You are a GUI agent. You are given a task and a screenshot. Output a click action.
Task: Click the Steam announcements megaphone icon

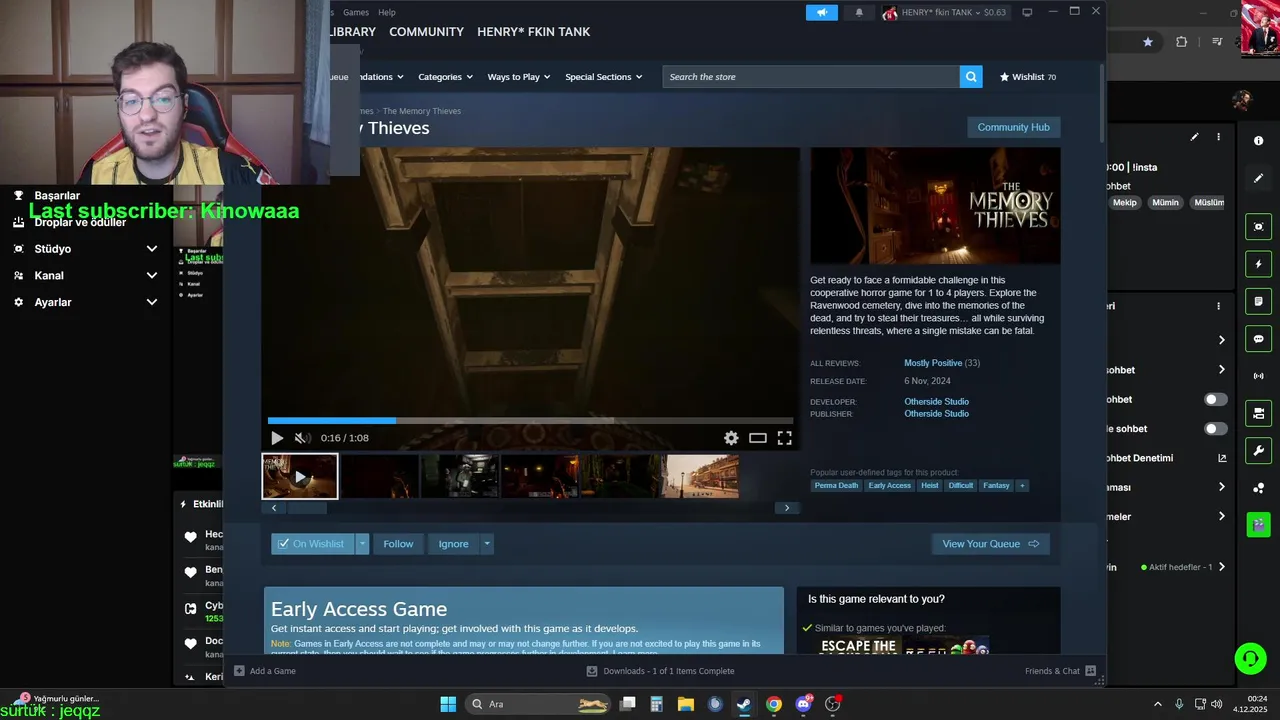[x=821, y=12]
